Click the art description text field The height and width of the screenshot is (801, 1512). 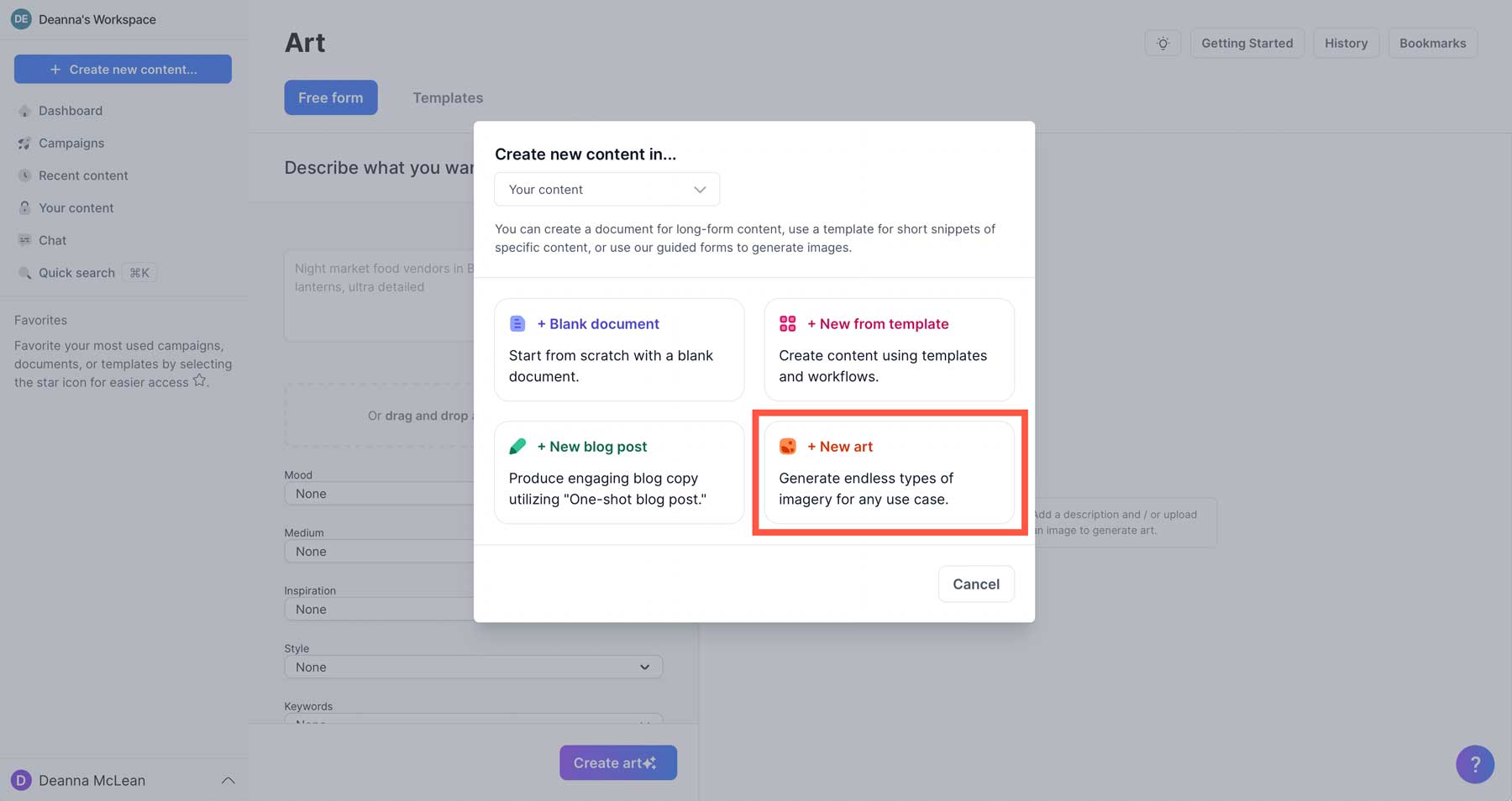coord(378,294)
